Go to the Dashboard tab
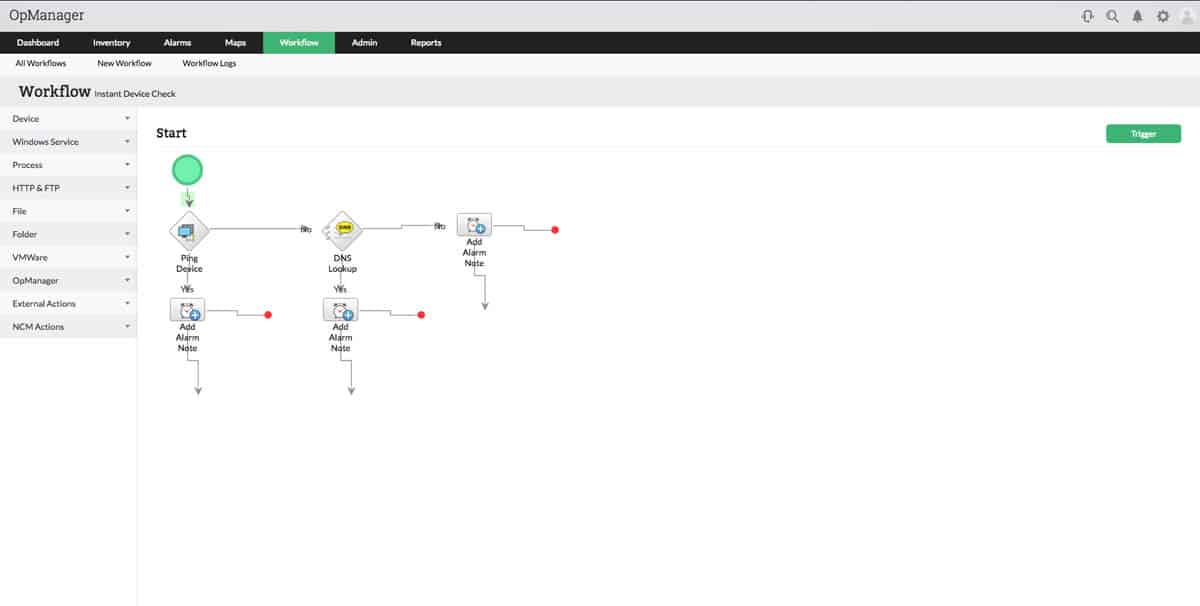1200x606 pixels. point(38,43)
